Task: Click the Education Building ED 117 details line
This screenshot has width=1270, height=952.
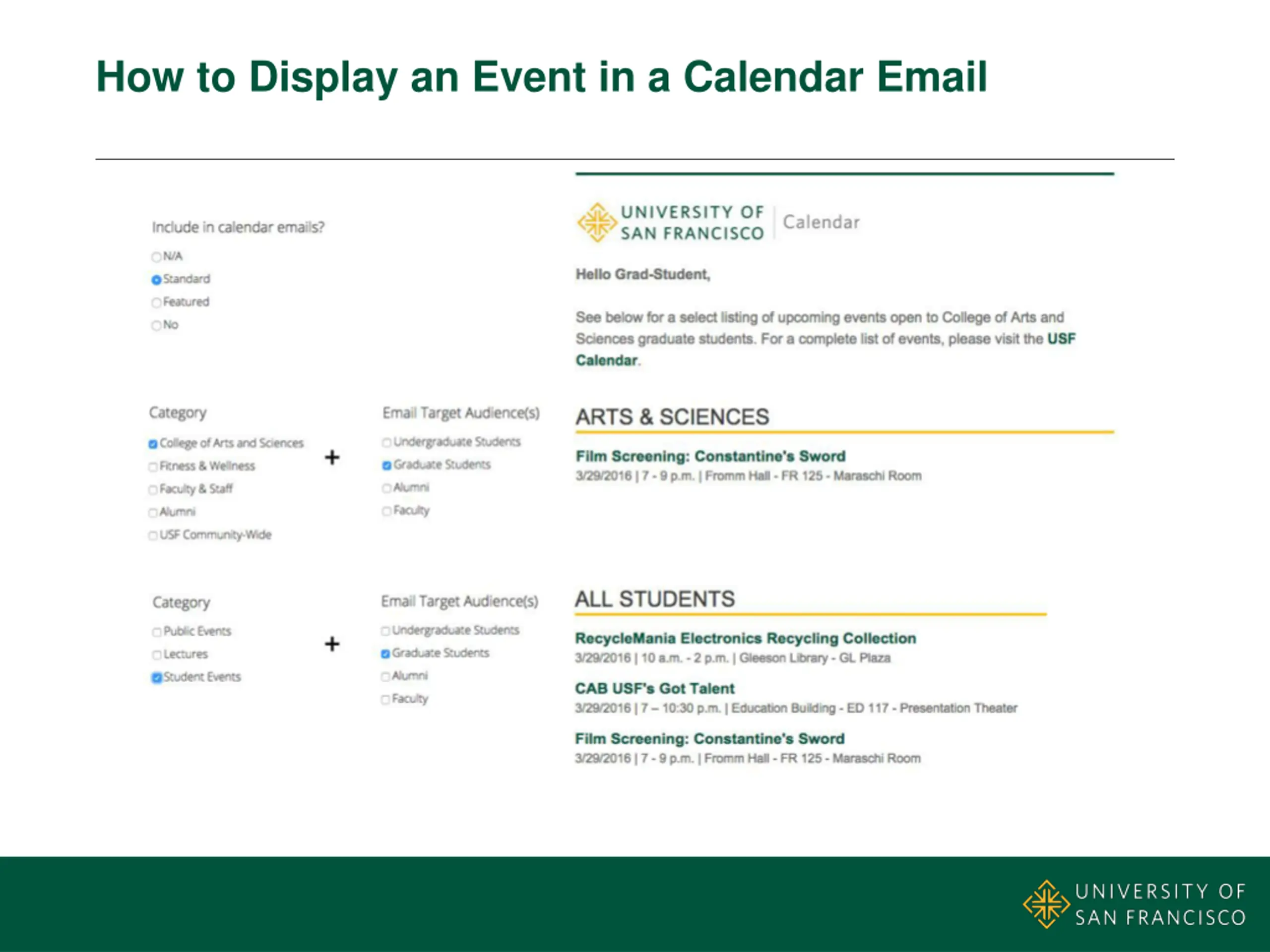Action: (x=796, y=708)
